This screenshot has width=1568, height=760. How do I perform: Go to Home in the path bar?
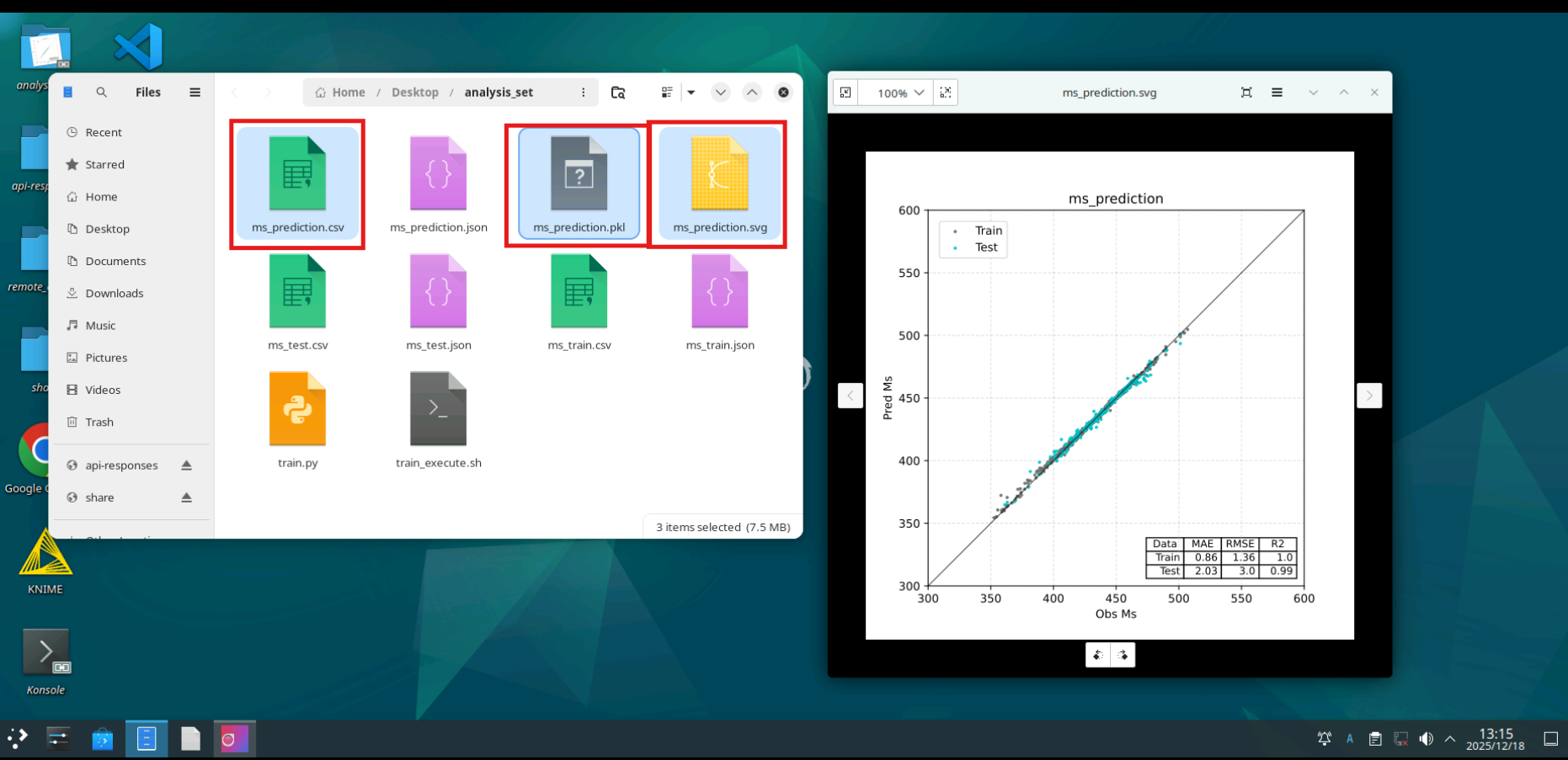coord(340,93)
